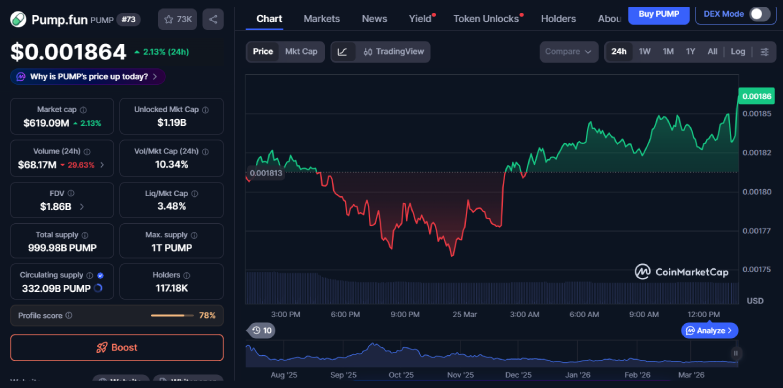Select All time range
Screen dimensions: 783x388
[x=713, y=51]
